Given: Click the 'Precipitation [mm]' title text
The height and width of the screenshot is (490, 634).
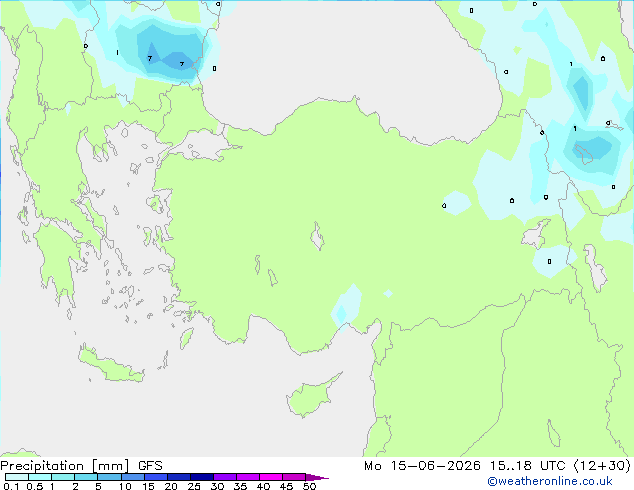Looking at the screenshot, I should 65,466.
